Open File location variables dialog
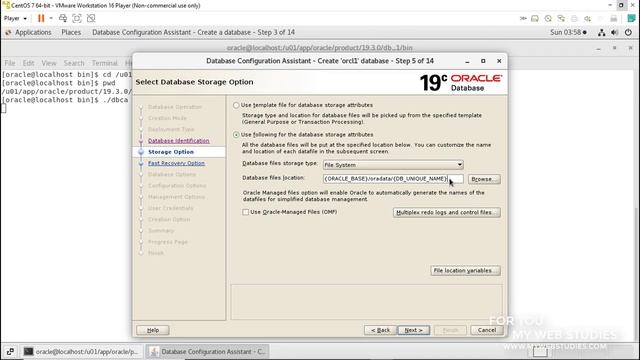Screen dimensions: 640x360 click(465, 271)
